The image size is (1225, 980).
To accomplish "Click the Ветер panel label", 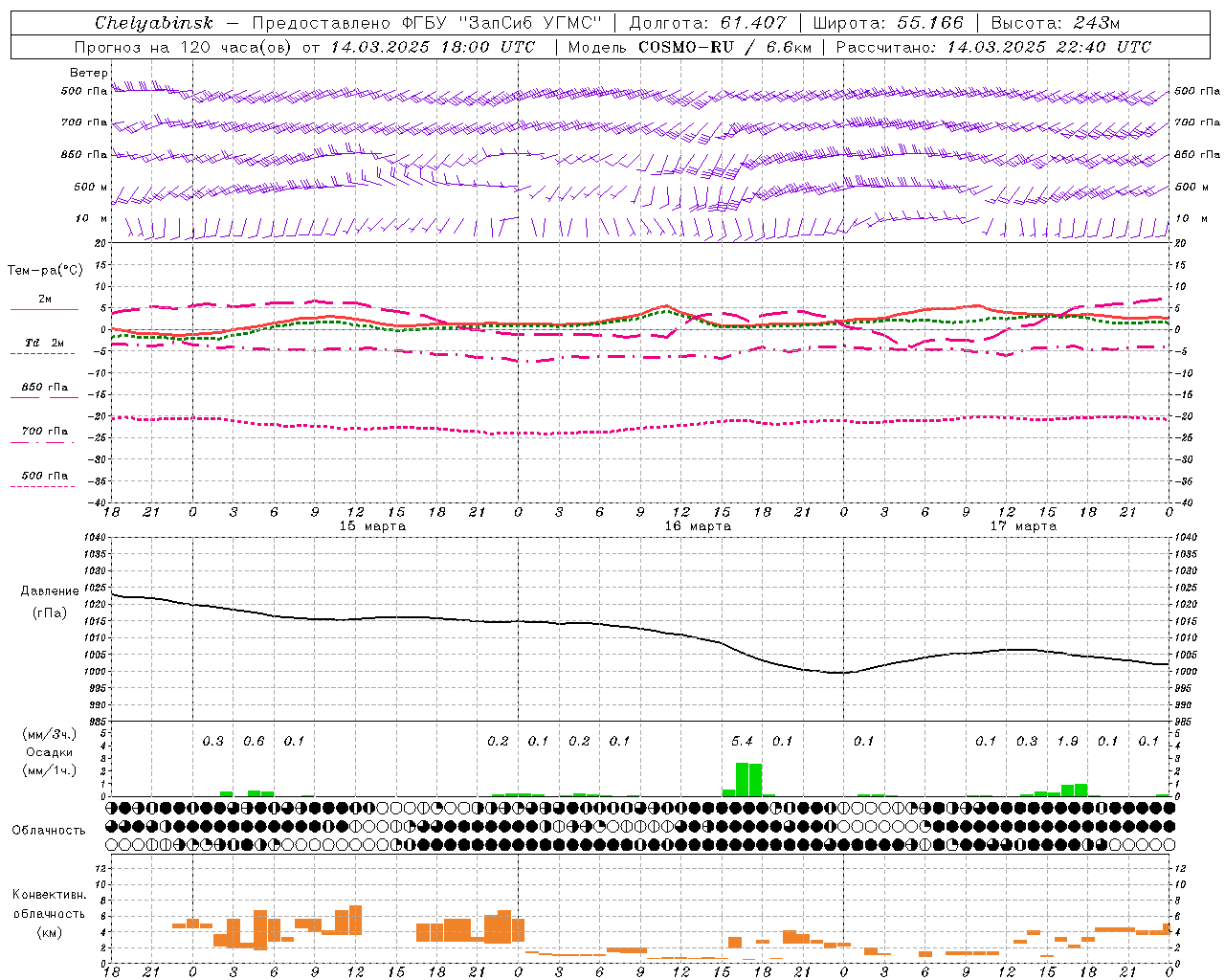I will coord(89,73).
